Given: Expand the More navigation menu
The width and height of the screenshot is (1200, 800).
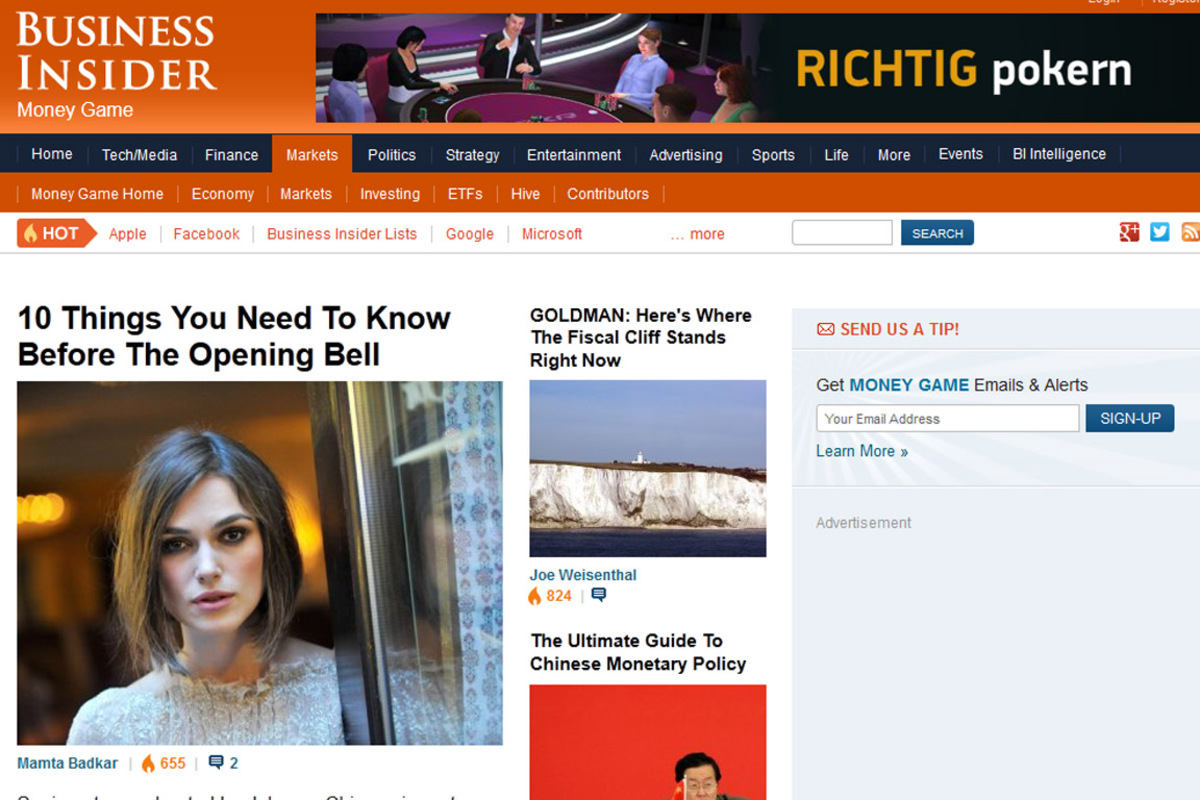Looking at the screenshot, I should coord(893,155).
